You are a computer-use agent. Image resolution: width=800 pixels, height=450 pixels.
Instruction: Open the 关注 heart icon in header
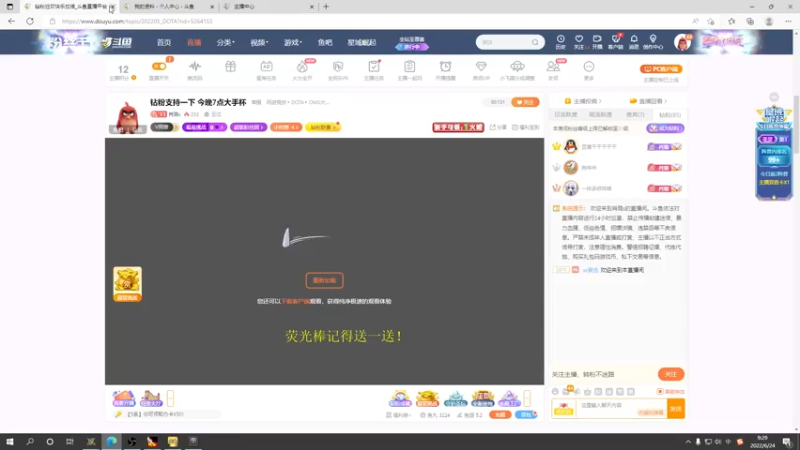[x=579, y=42]
